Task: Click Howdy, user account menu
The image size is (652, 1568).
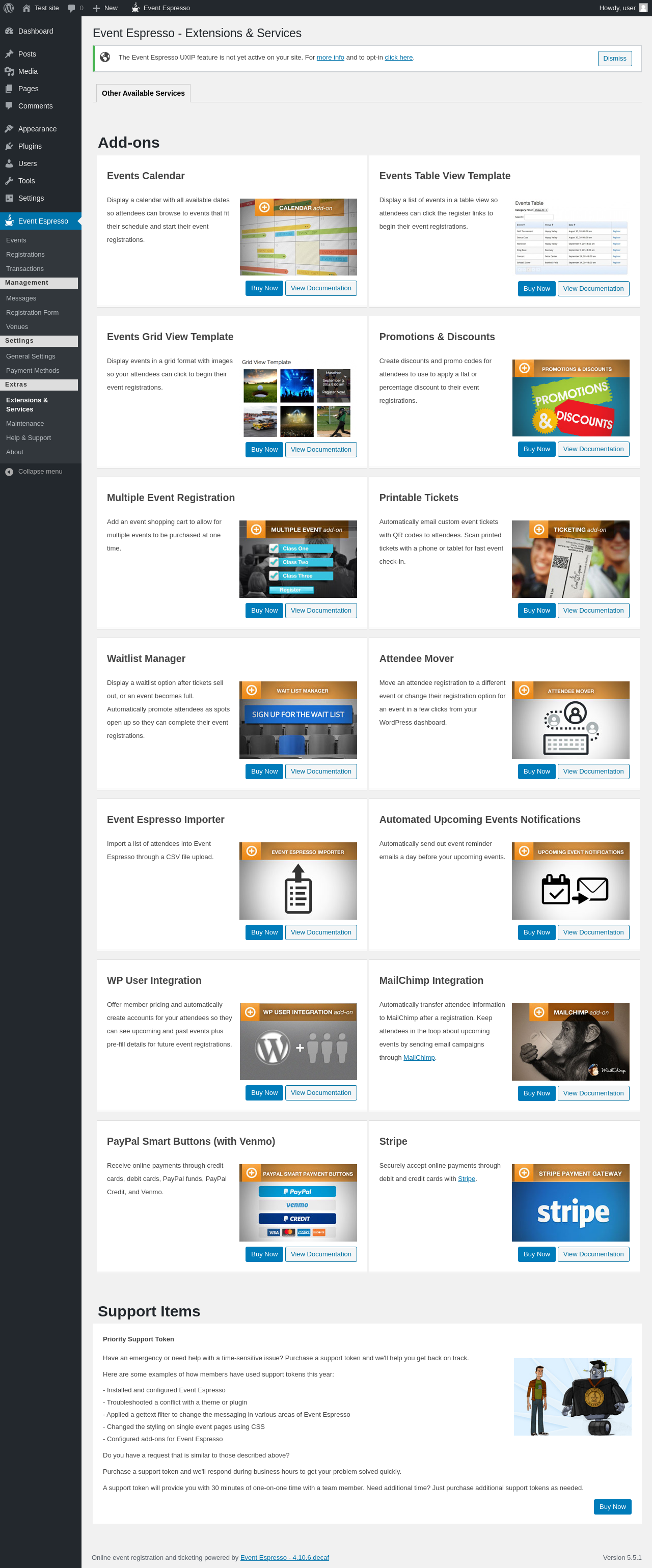Action: [x=623, y=8]
